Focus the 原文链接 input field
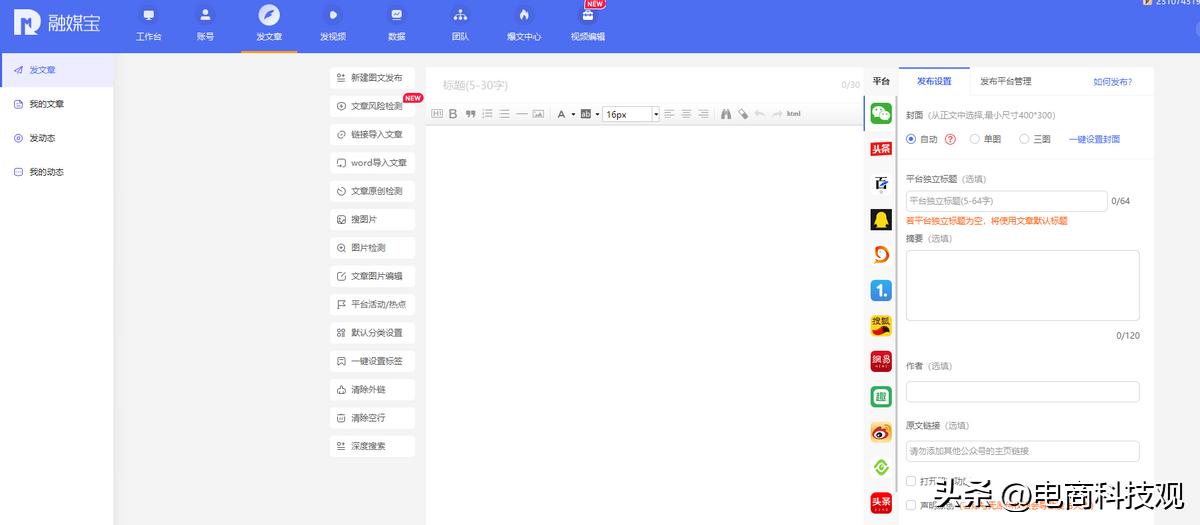The image size is (1200, 525). (x=1022, y=451)
